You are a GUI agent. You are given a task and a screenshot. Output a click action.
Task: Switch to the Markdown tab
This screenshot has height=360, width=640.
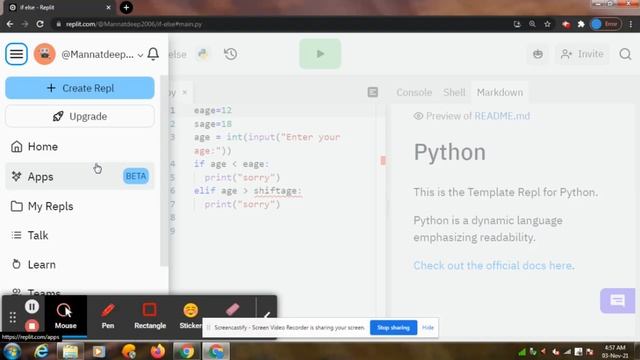(x=500, y=92)
